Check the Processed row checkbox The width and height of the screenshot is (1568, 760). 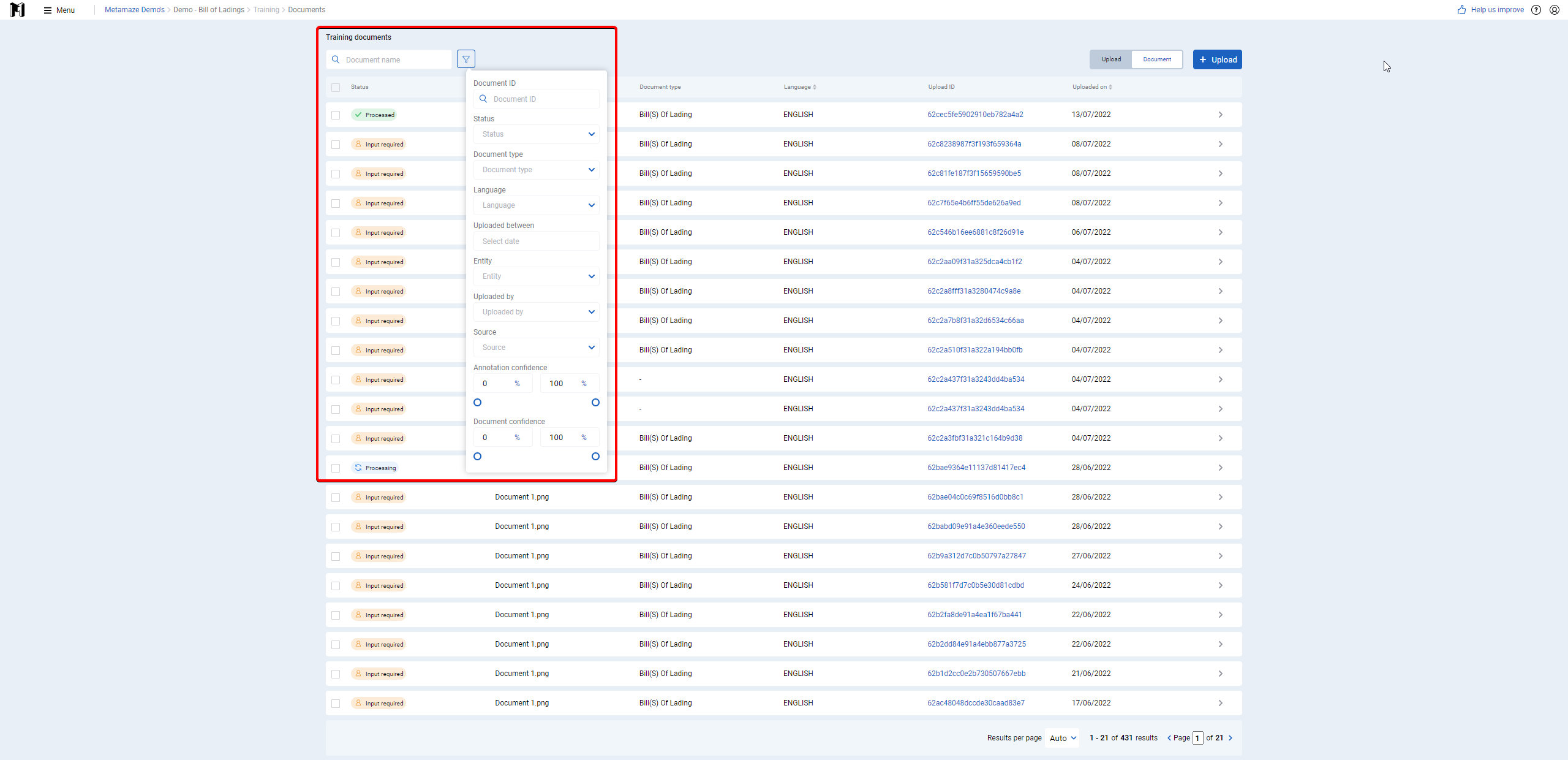336,115
